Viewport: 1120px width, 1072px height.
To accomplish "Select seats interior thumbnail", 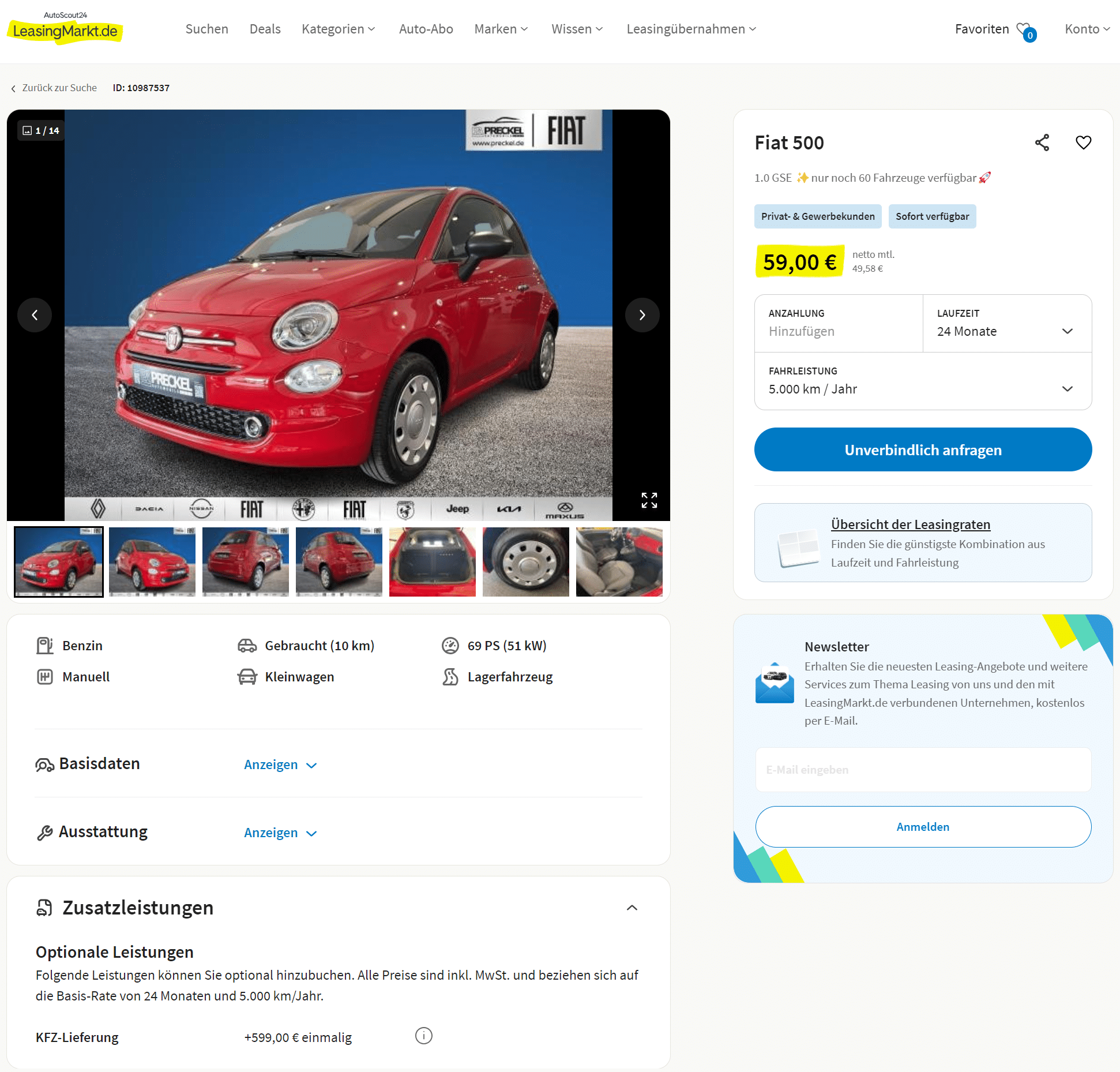I will 619,562.
